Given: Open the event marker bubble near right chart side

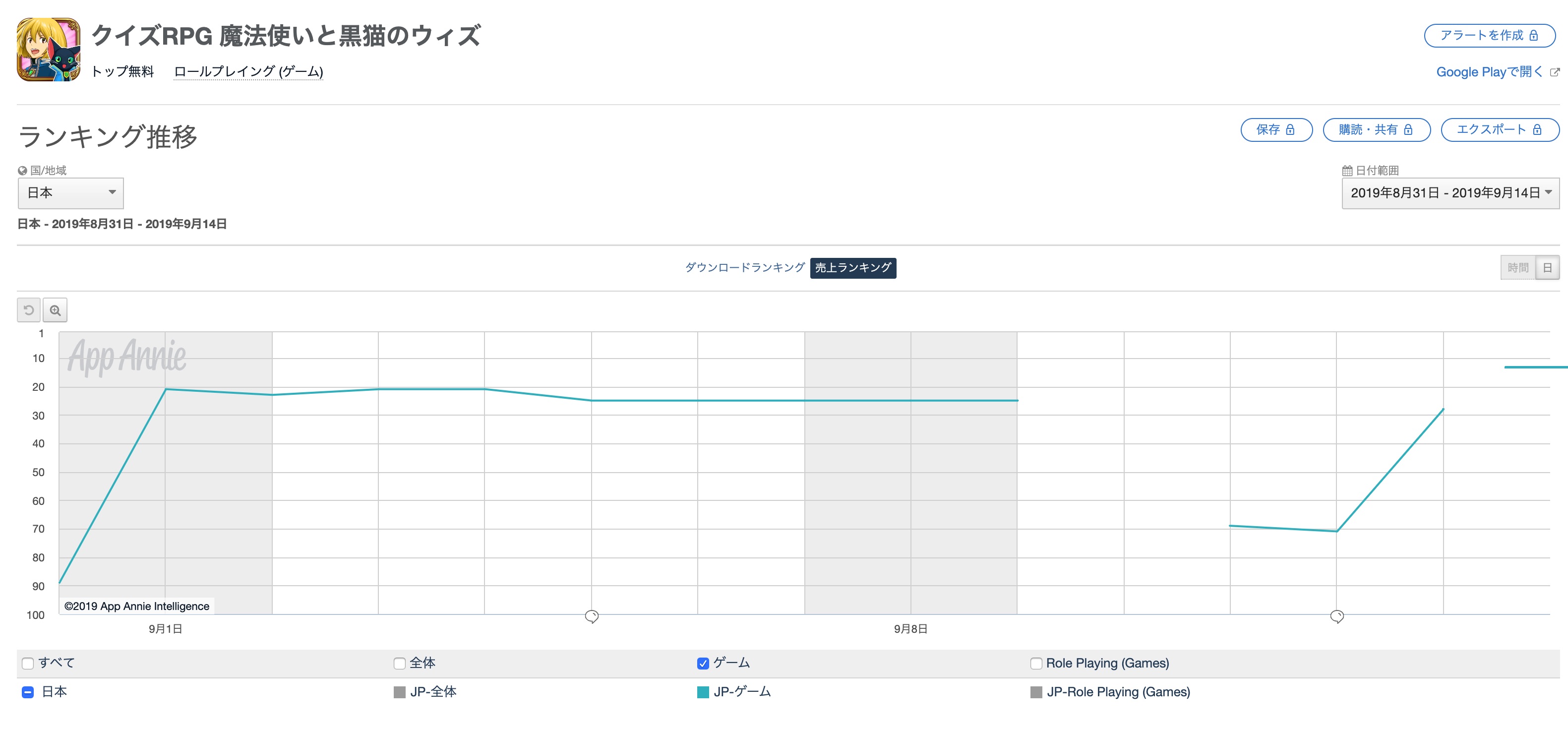Looking at the screenshot, I should click(1337, 617).
